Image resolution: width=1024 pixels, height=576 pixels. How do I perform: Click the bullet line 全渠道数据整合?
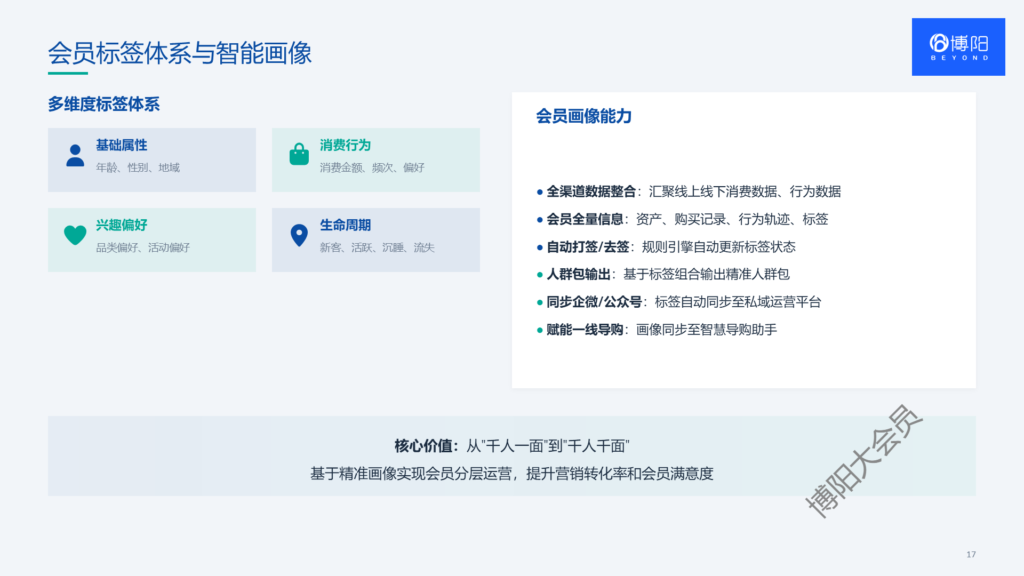point(689,191)
